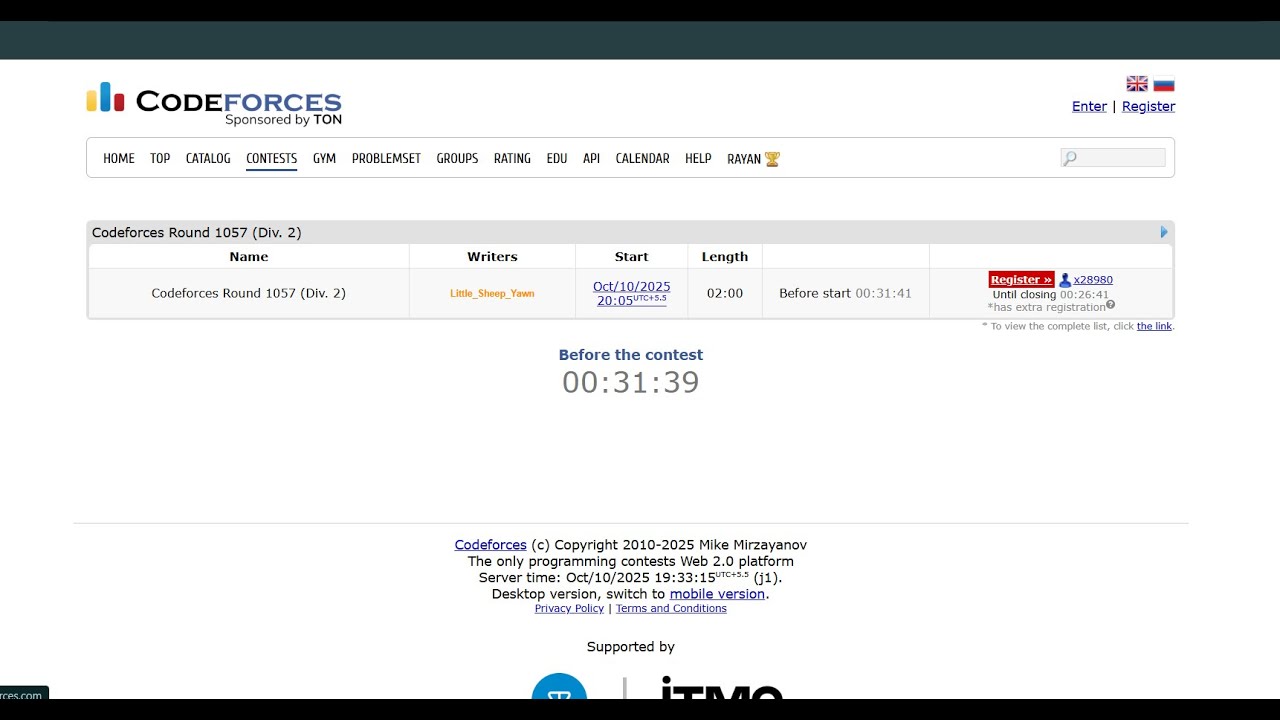The height and width of the screenshot is (720, 1280).
Task: Click the server time text in footer
Action: [x=631, y=577]
